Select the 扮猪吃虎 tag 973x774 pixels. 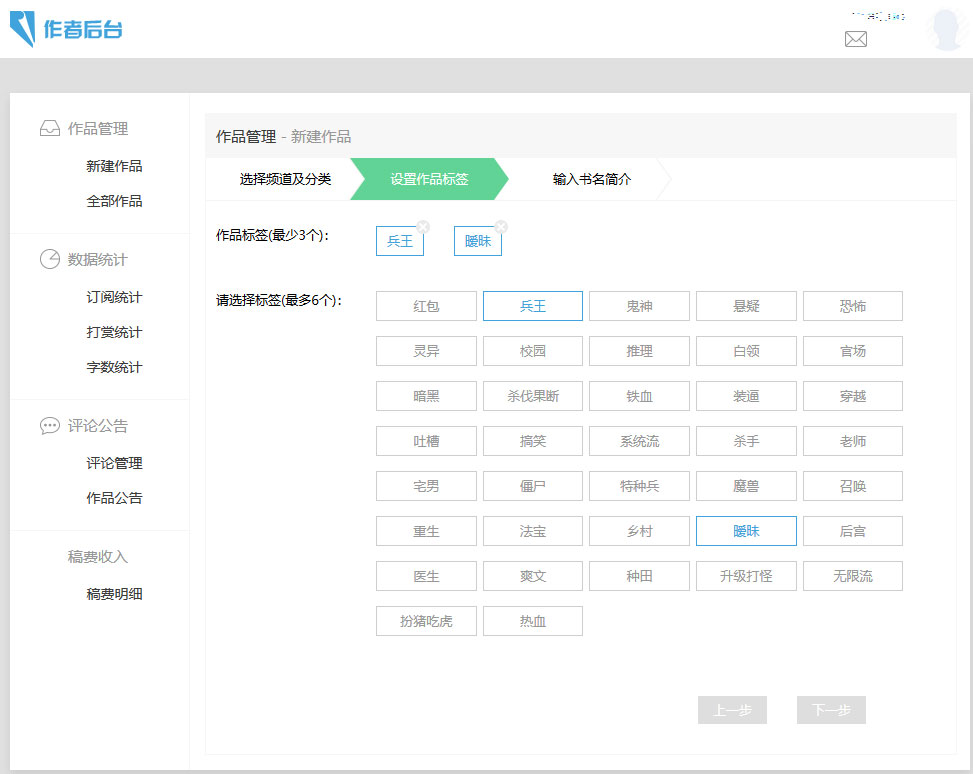(x=426, y=621)
